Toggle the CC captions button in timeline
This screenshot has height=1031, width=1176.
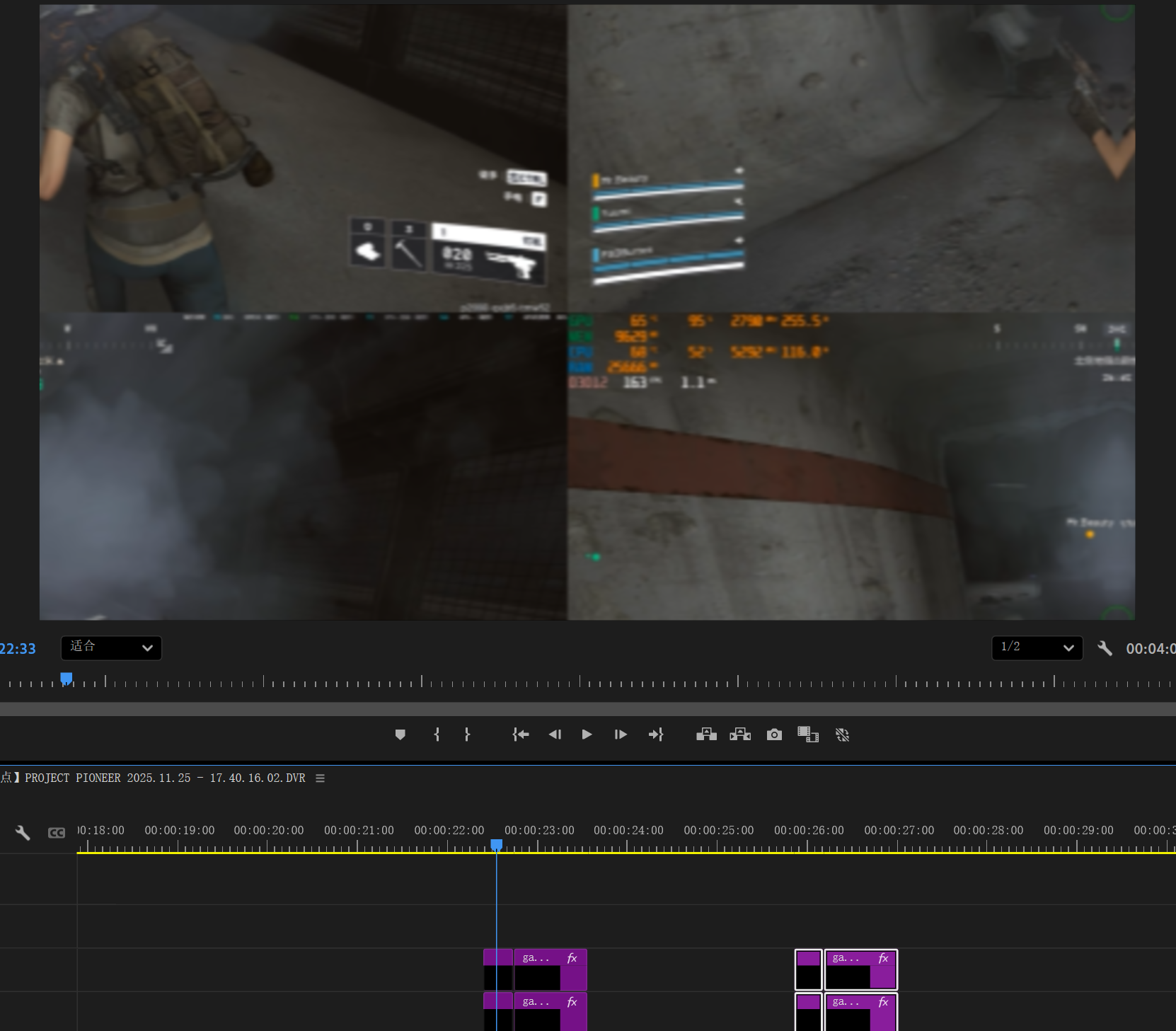coord(57,833)
